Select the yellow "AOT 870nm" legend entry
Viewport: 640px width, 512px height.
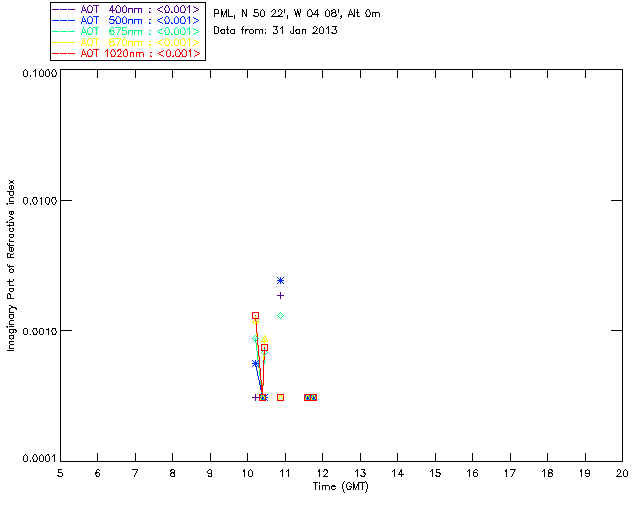tap(127, 42)
